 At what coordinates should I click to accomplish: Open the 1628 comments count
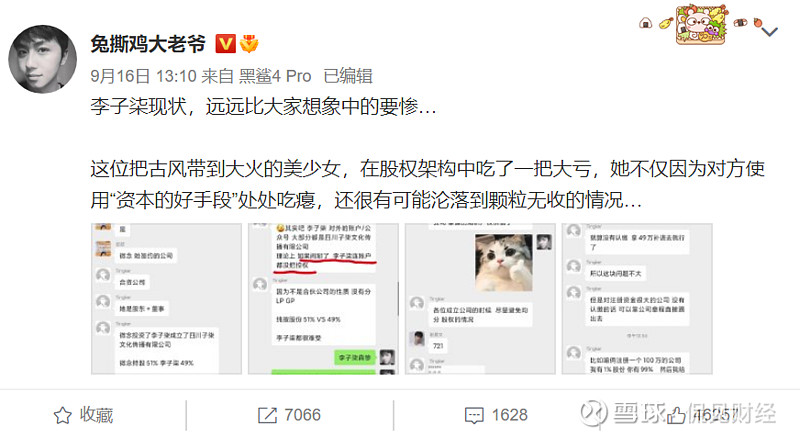point(509,415)
